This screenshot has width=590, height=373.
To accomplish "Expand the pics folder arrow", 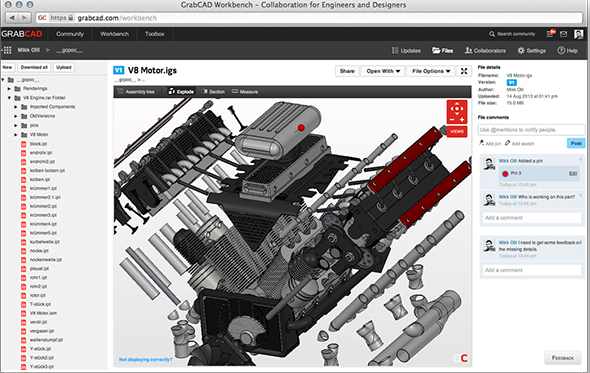I will click(16, 125).
